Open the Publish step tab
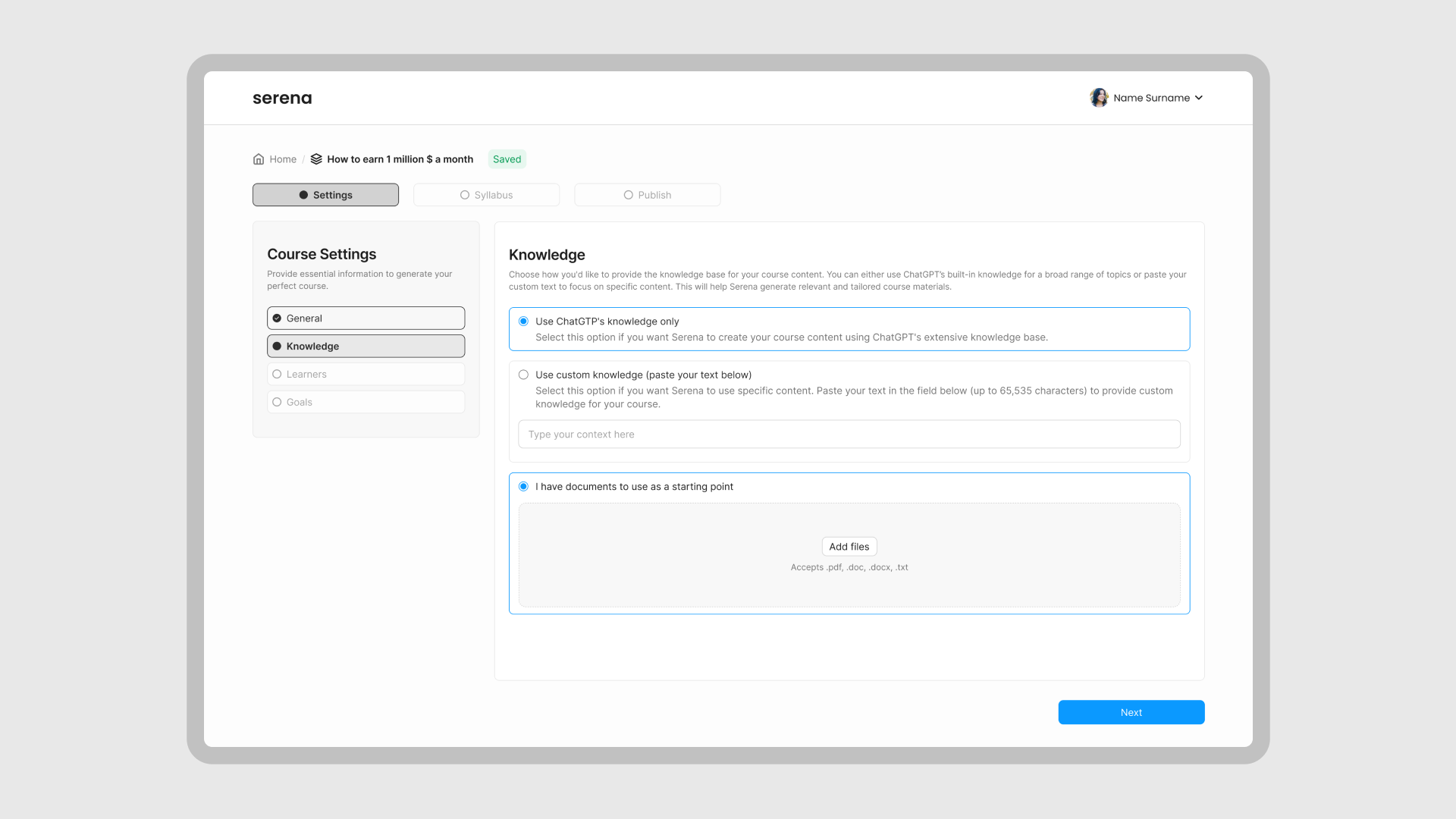This screenshot has width=1456, height=819. tap(647, 195)
